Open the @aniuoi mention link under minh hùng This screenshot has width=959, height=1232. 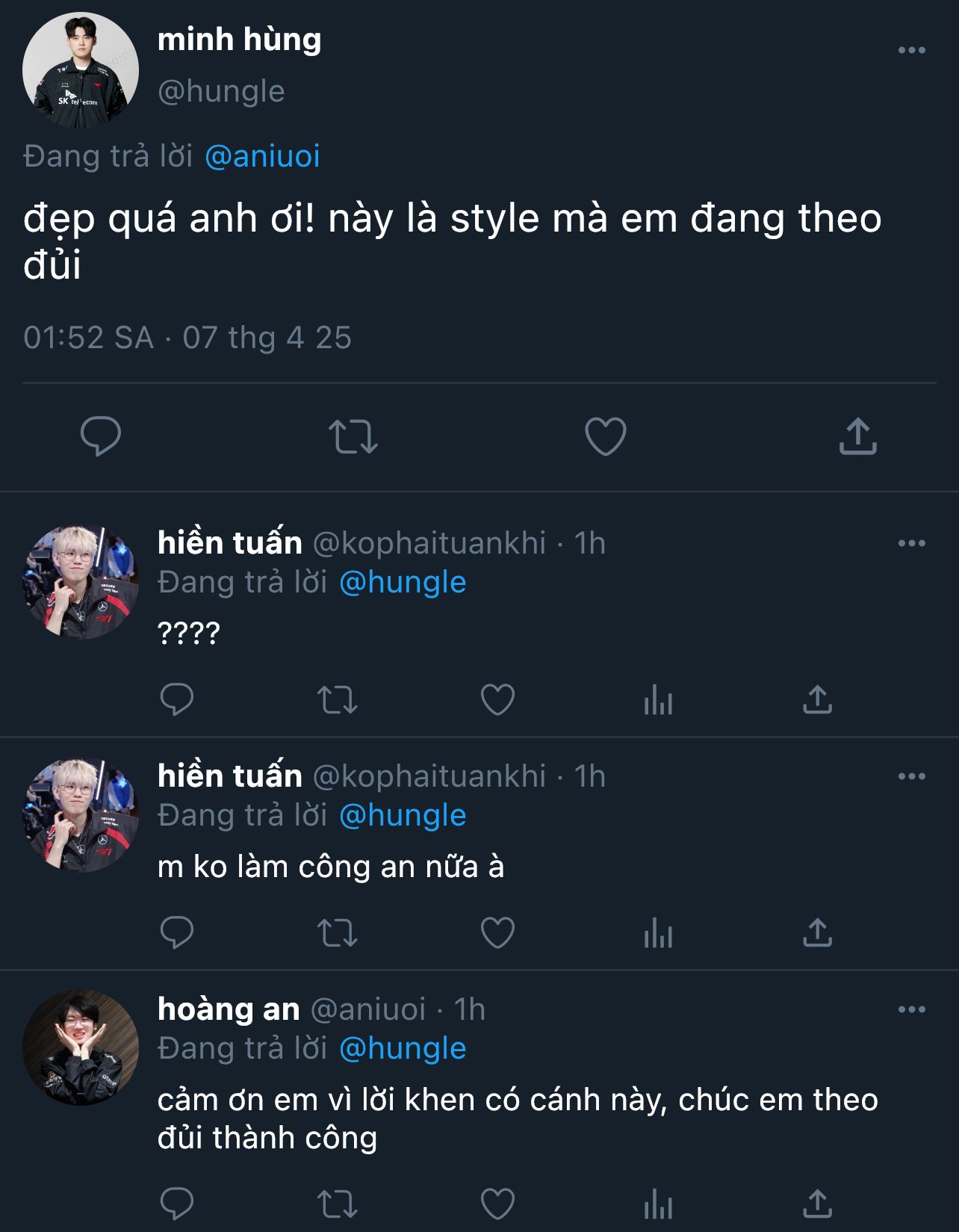262,156
